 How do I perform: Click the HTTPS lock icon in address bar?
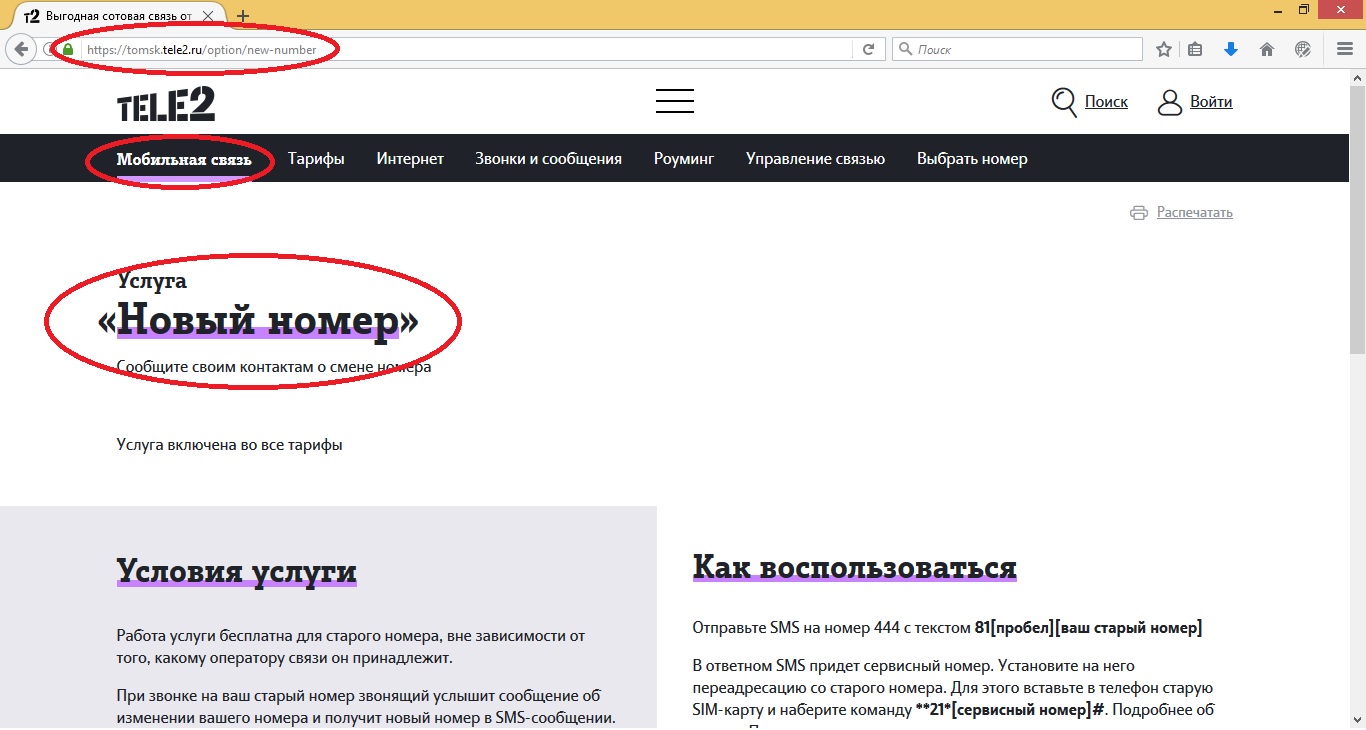tap(66, 48)
